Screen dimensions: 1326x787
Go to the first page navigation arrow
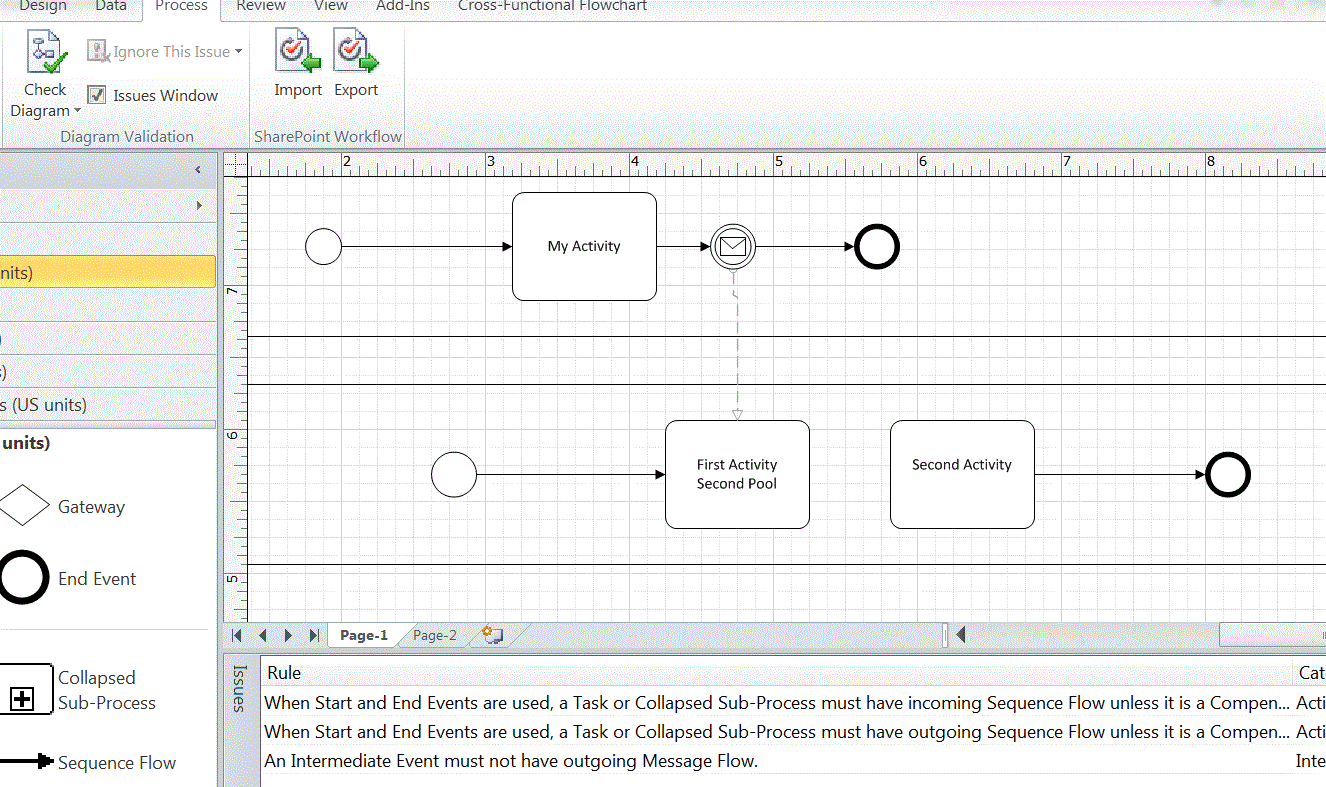click(238, 635)
